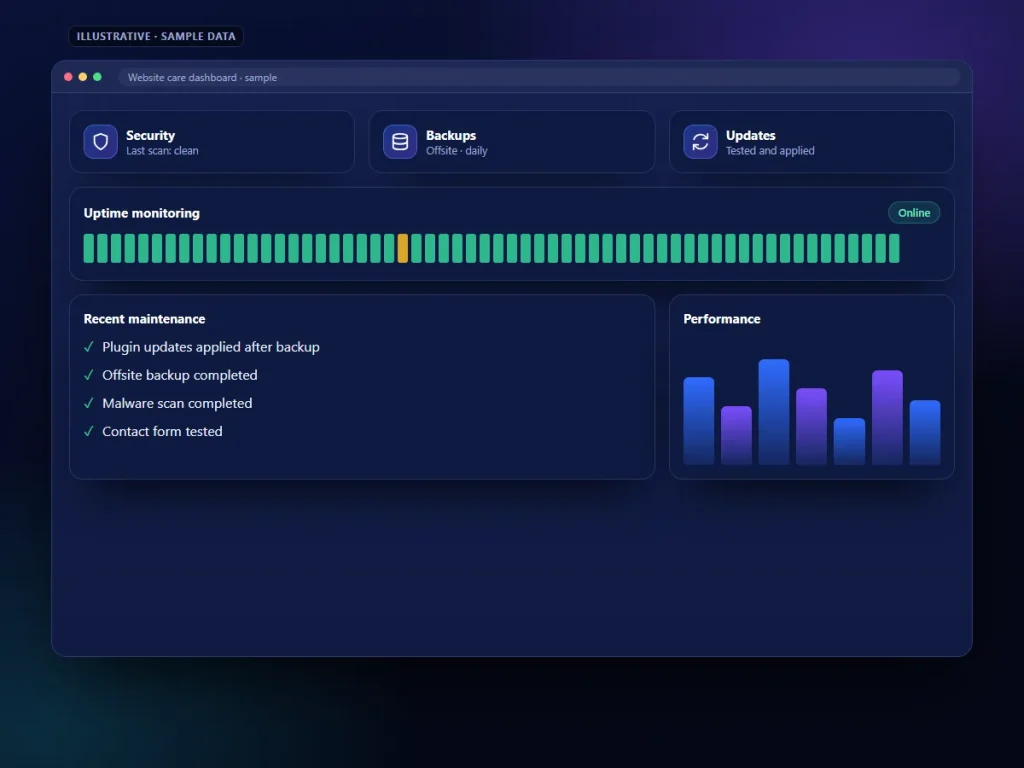Click the Offsite · daily text
This screenshot has width=1024, height=768.
pos(456,151)
